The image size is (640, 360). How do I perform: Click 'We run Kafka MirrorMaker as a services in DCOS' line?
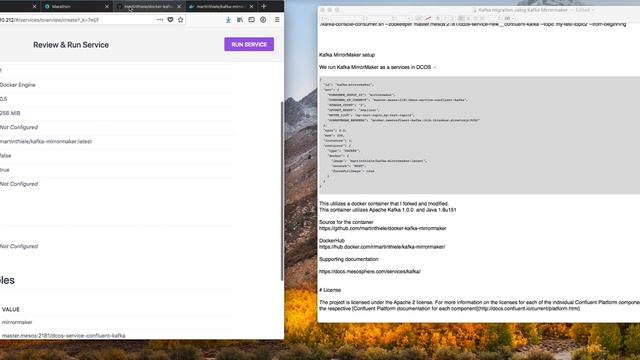pyautogui.click(x=375, y=67)
